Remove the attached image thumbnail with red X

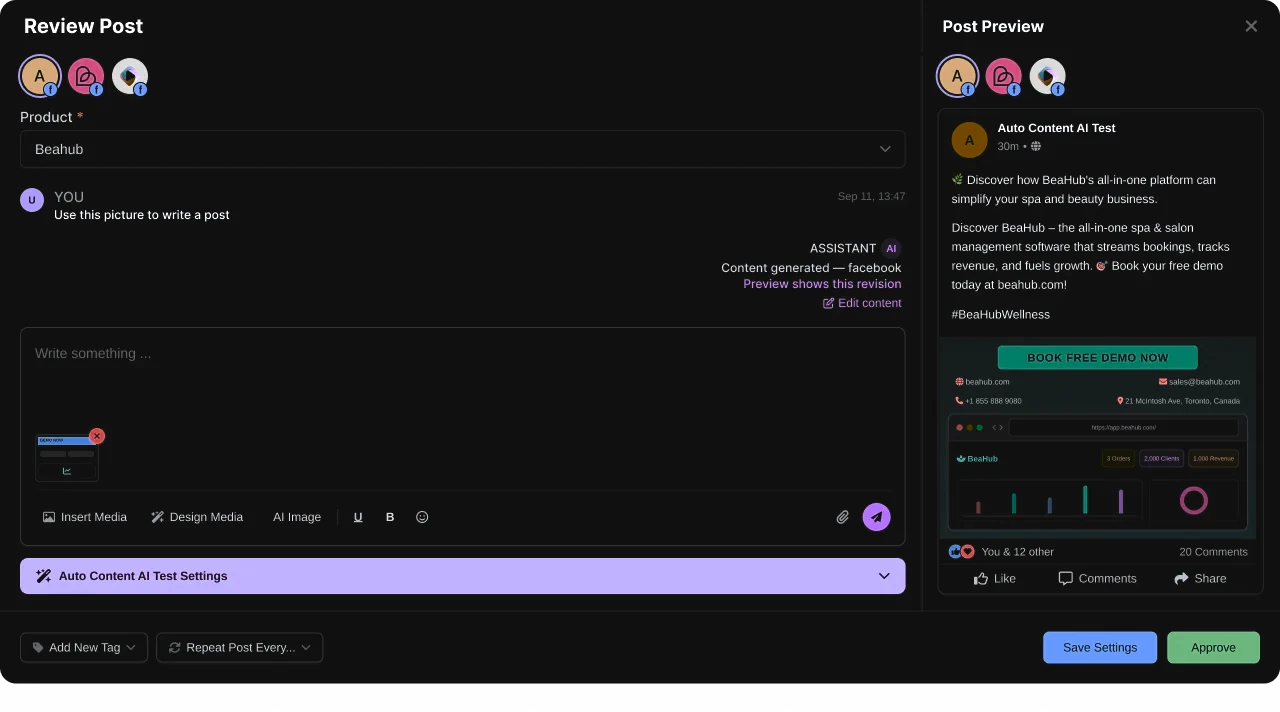(x=97, y=436)
